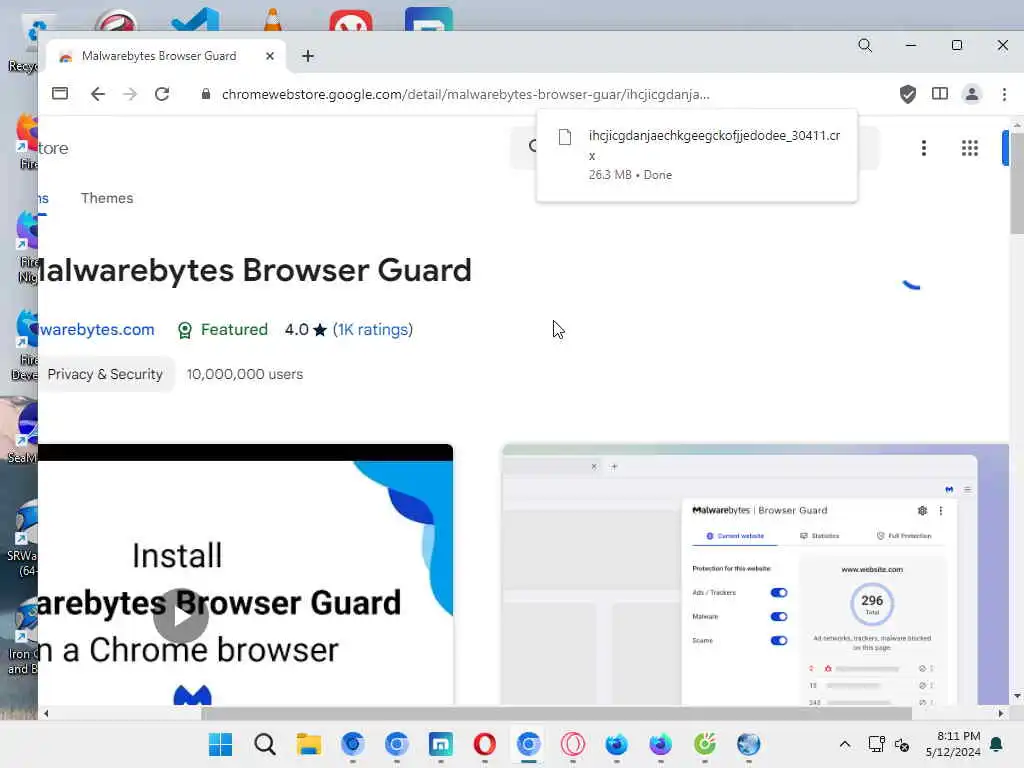1024x768 pixels.
Task: Open the tab search magnifier in the title bar
Action: point(865,45)
